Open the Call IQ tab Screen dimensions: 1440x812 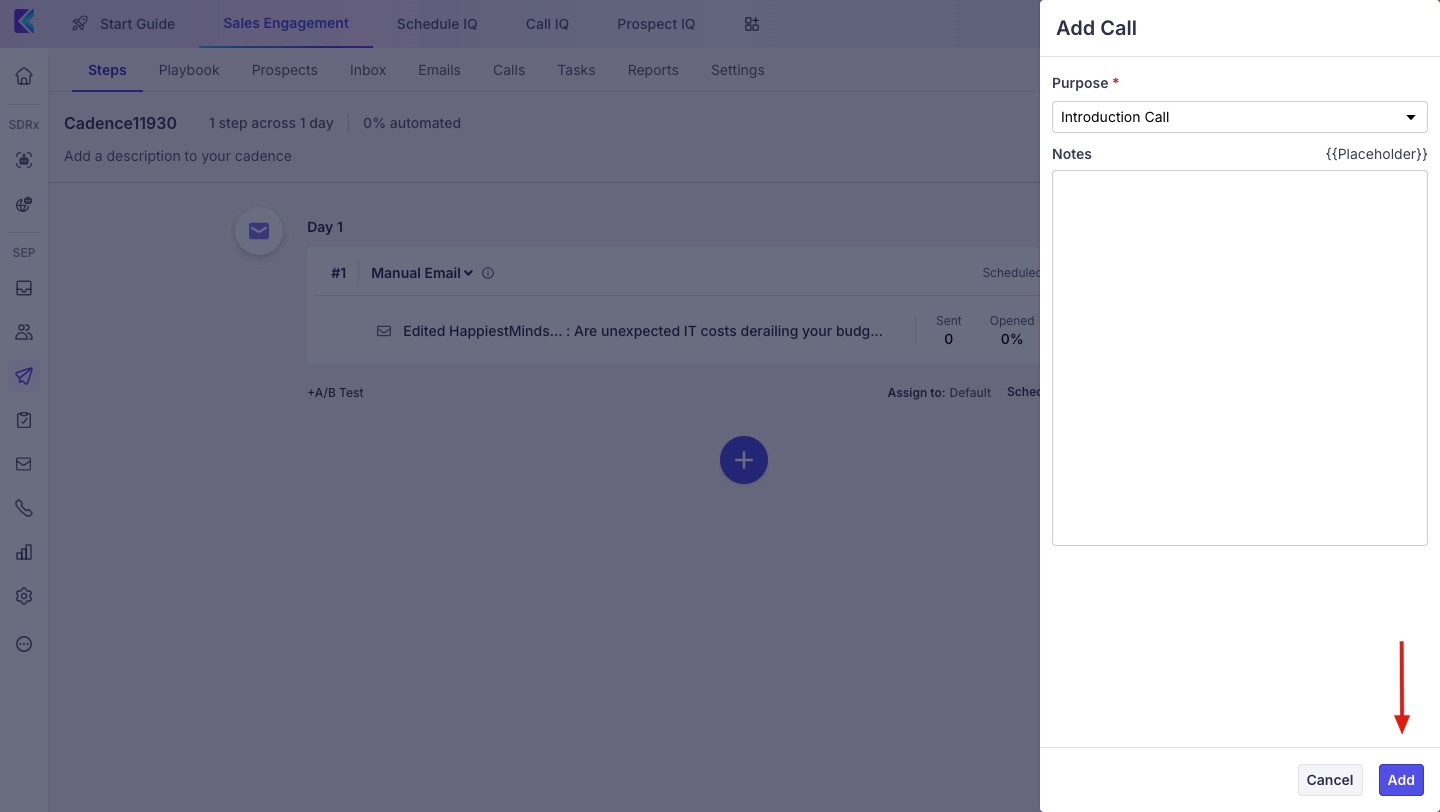(547, 24)
